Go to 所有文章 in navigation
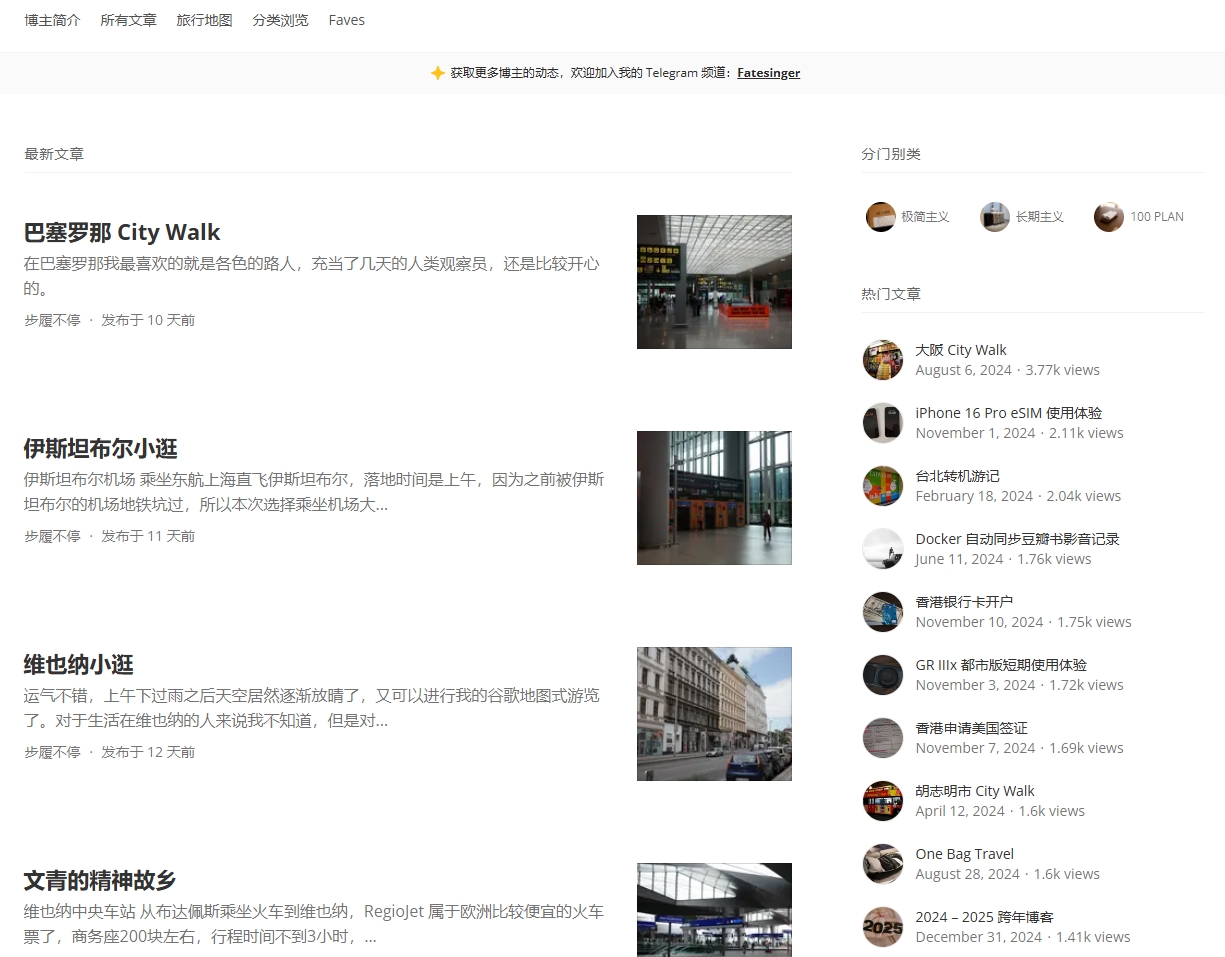Screen dimensions: 1225x957 point(128,20)
